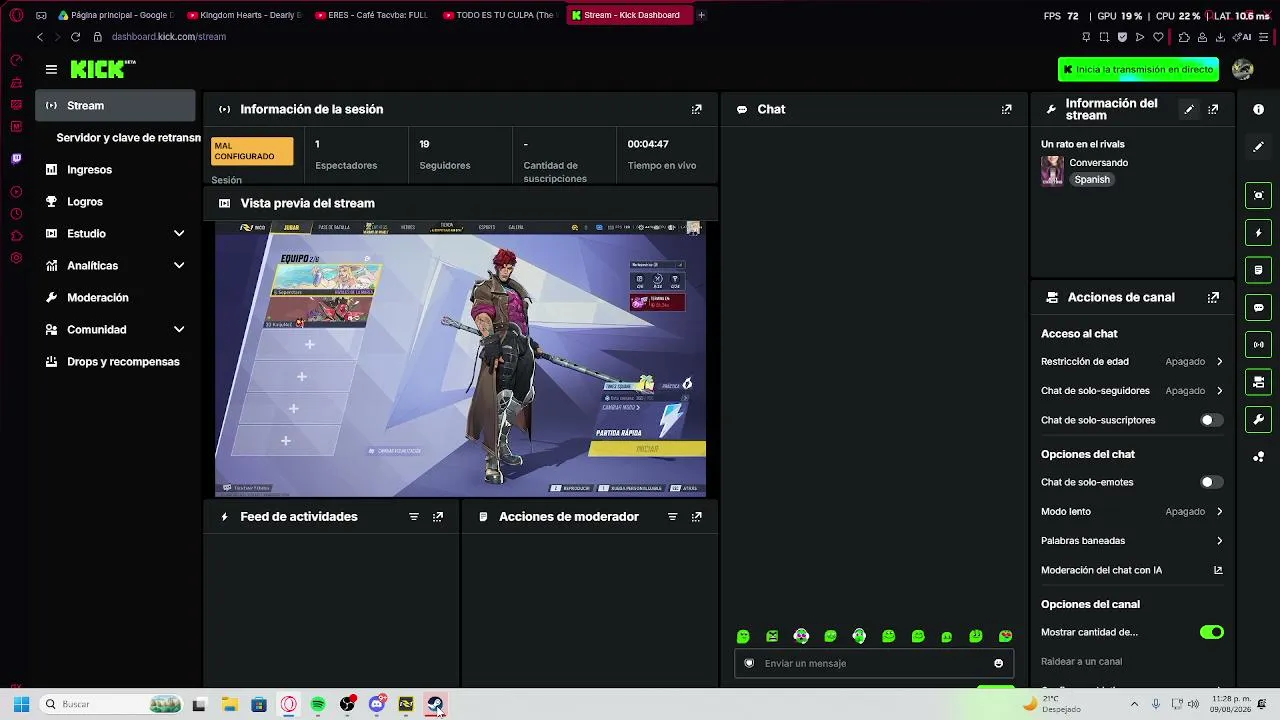Open the Twitch icon in the Opera sidebar
The width and height of the screenshot is (1280, 720).
point(16,159)
